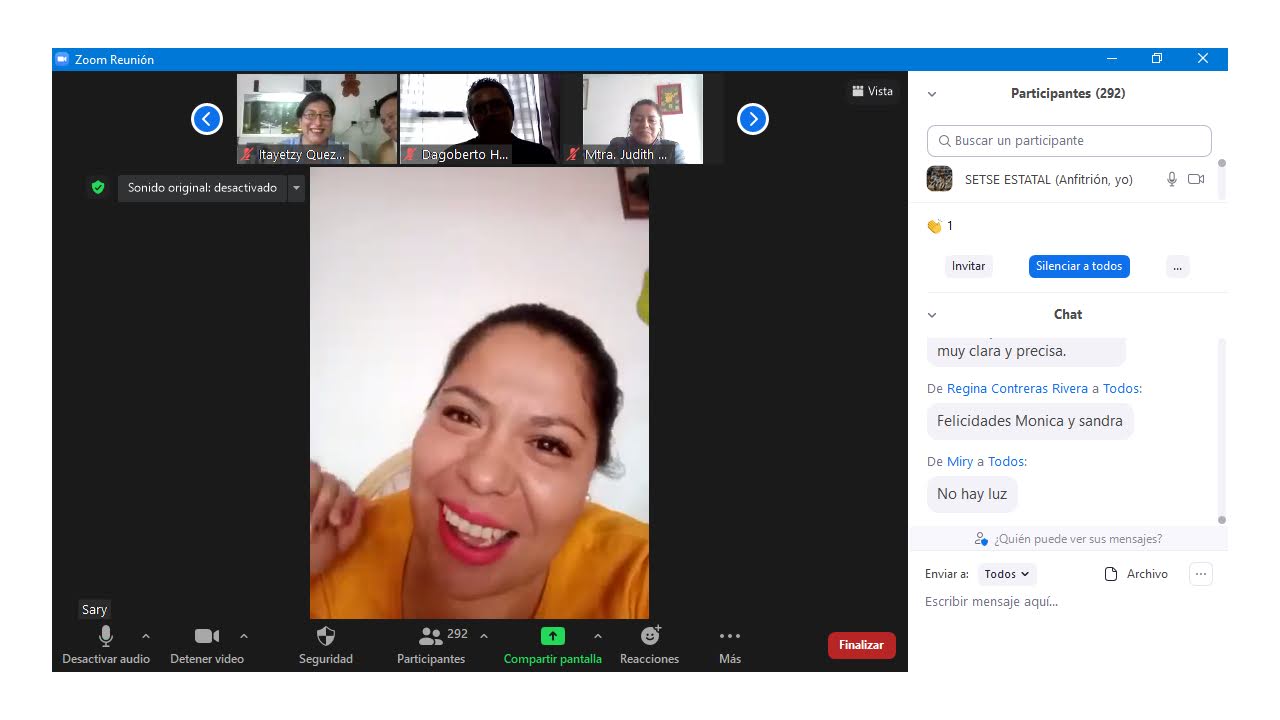Viewport: 1280px width, 720px height.
Task: Click the microphone Desactivar audio icon
Action: coord(106,636)
